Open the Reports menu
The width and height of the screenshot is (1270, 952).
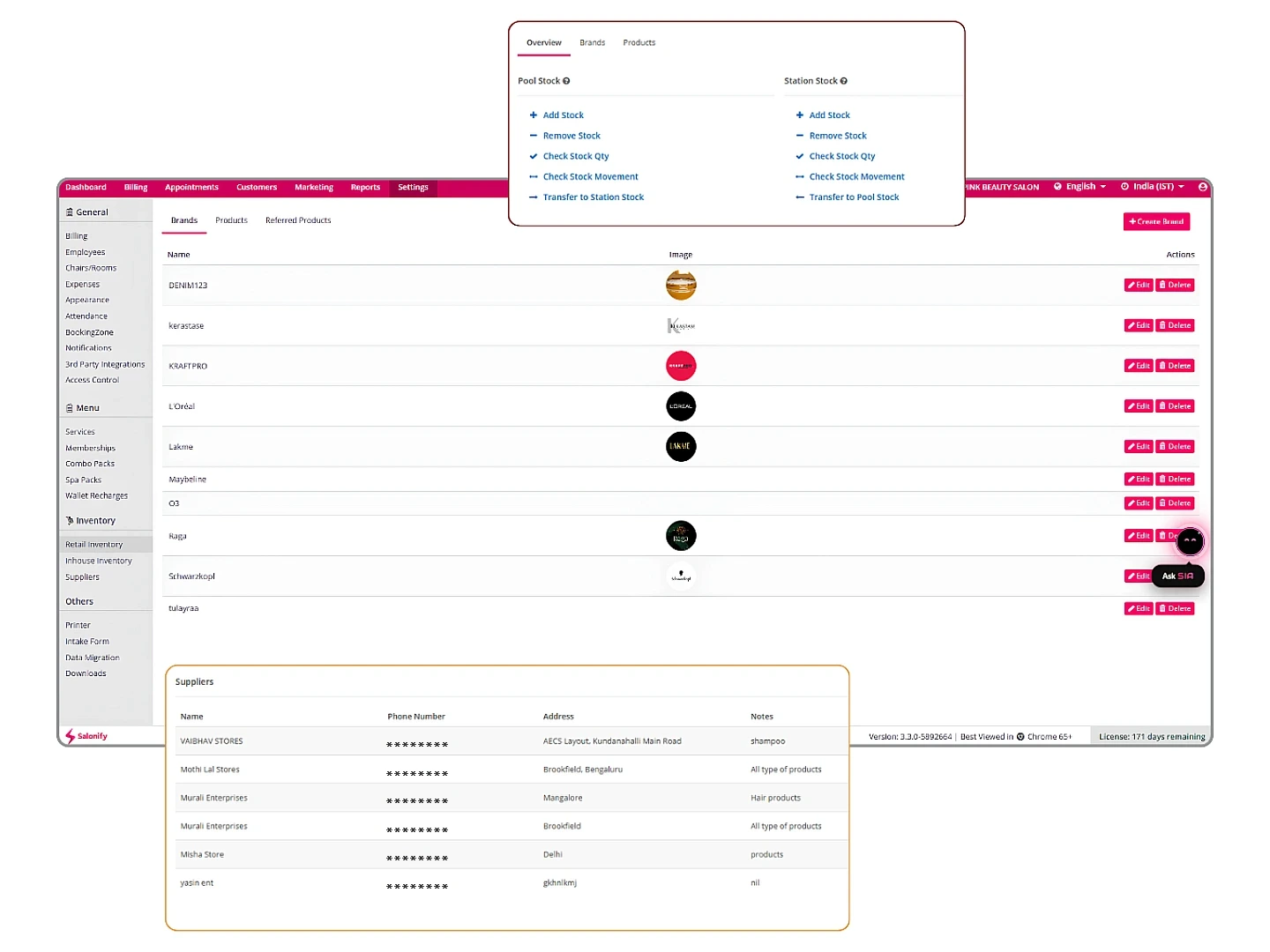pos(365,188)
